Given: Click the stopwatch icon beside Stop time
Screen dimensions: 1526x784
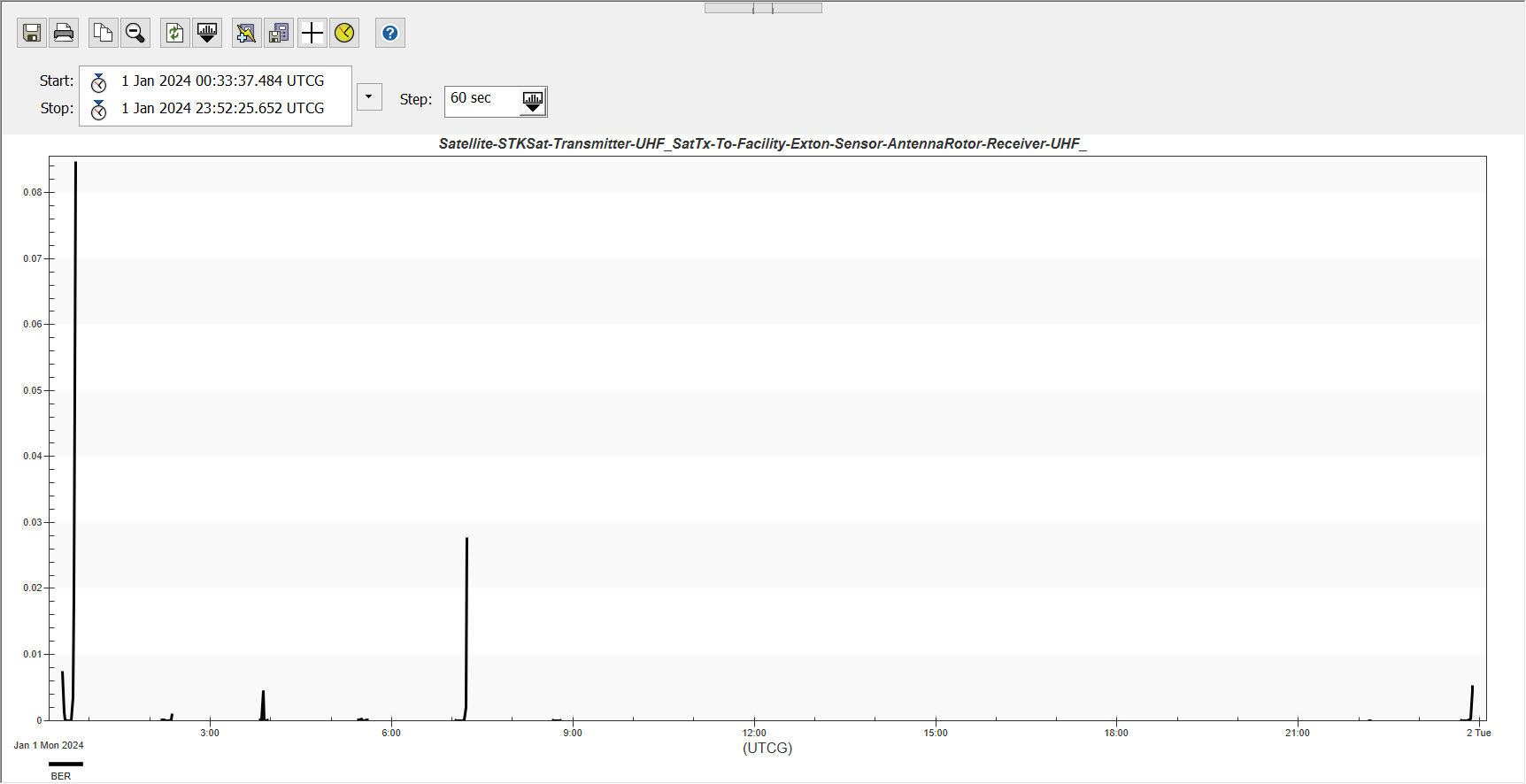Looking at the screenshot, I should (x=99, y=110).
